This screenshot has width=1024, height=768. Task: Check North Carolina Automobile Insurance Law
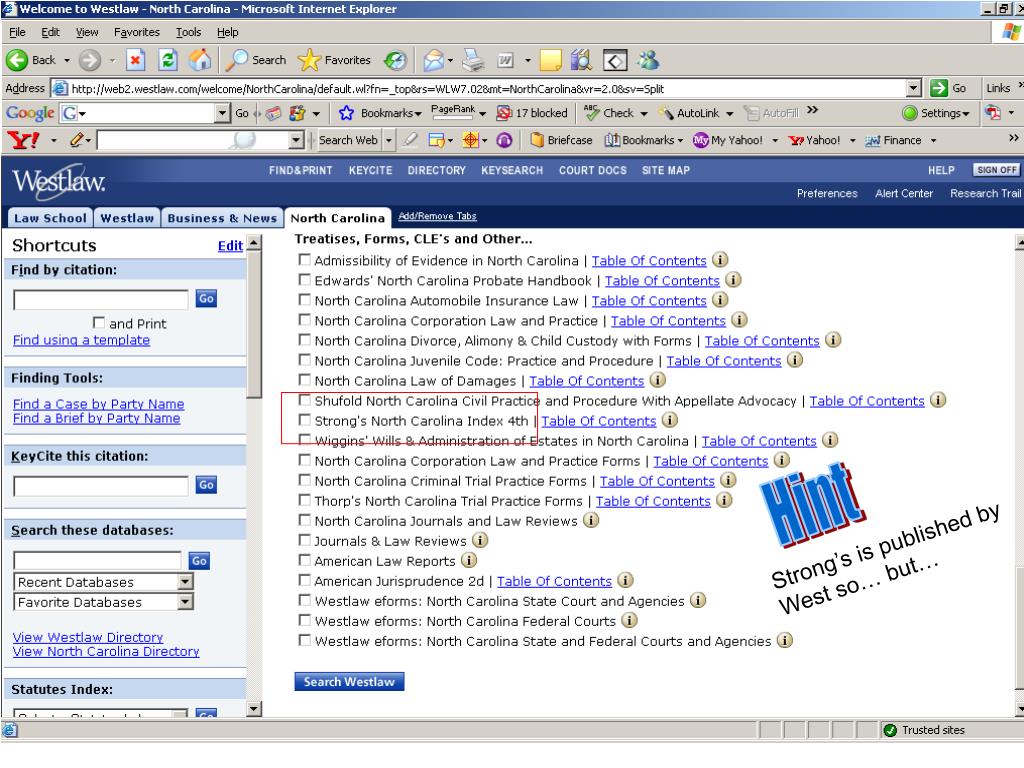pyautogui.click(x=304, y=300)
